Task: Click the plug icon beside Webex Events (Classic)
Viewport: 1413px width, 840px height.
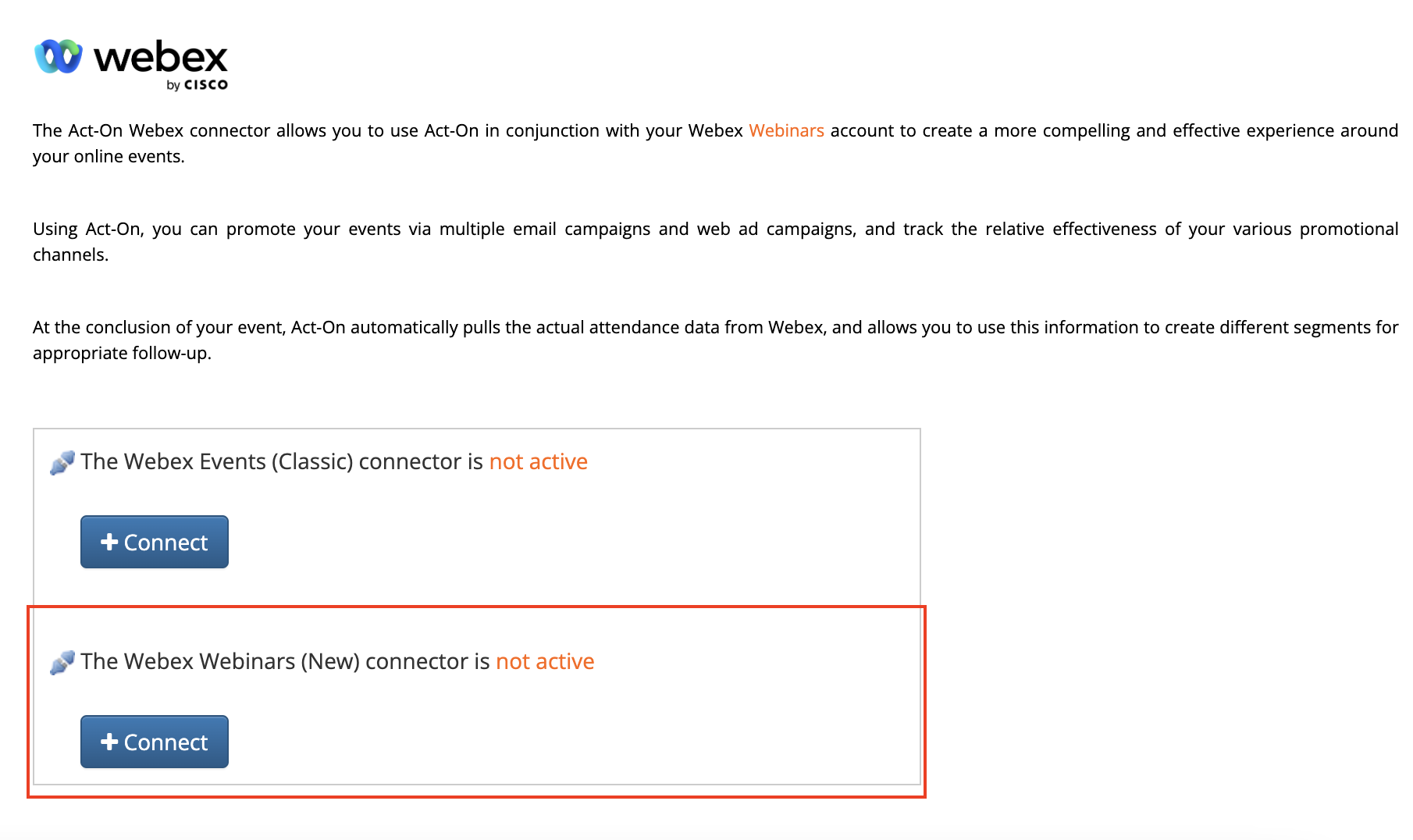Action: 62,462
